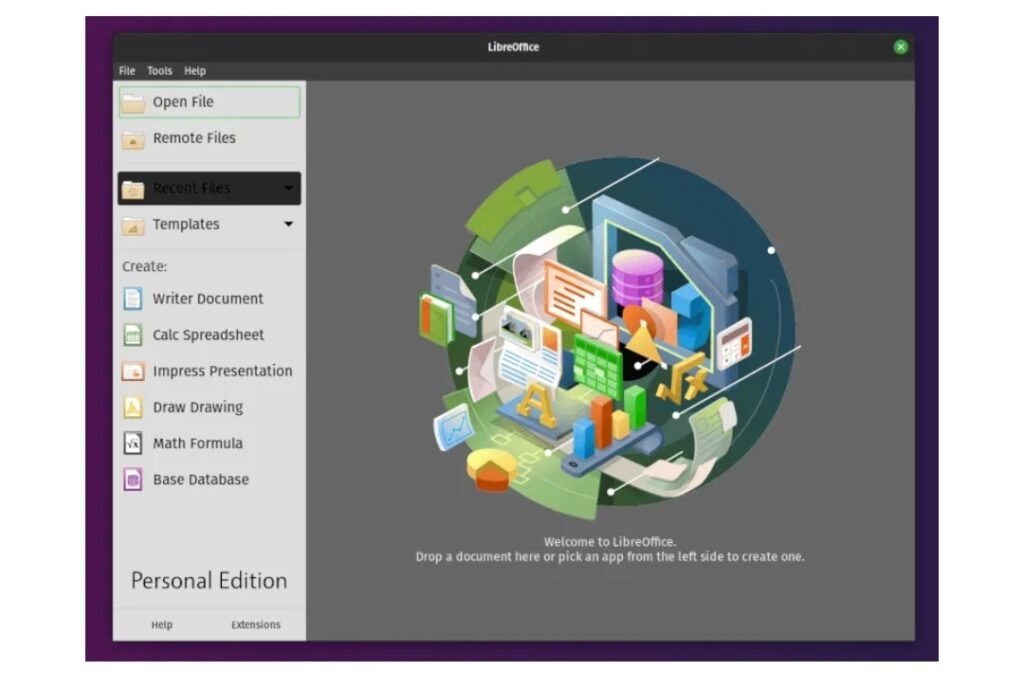Start a new Draw Drawing
1024x689 pixels.
[198, 407]
